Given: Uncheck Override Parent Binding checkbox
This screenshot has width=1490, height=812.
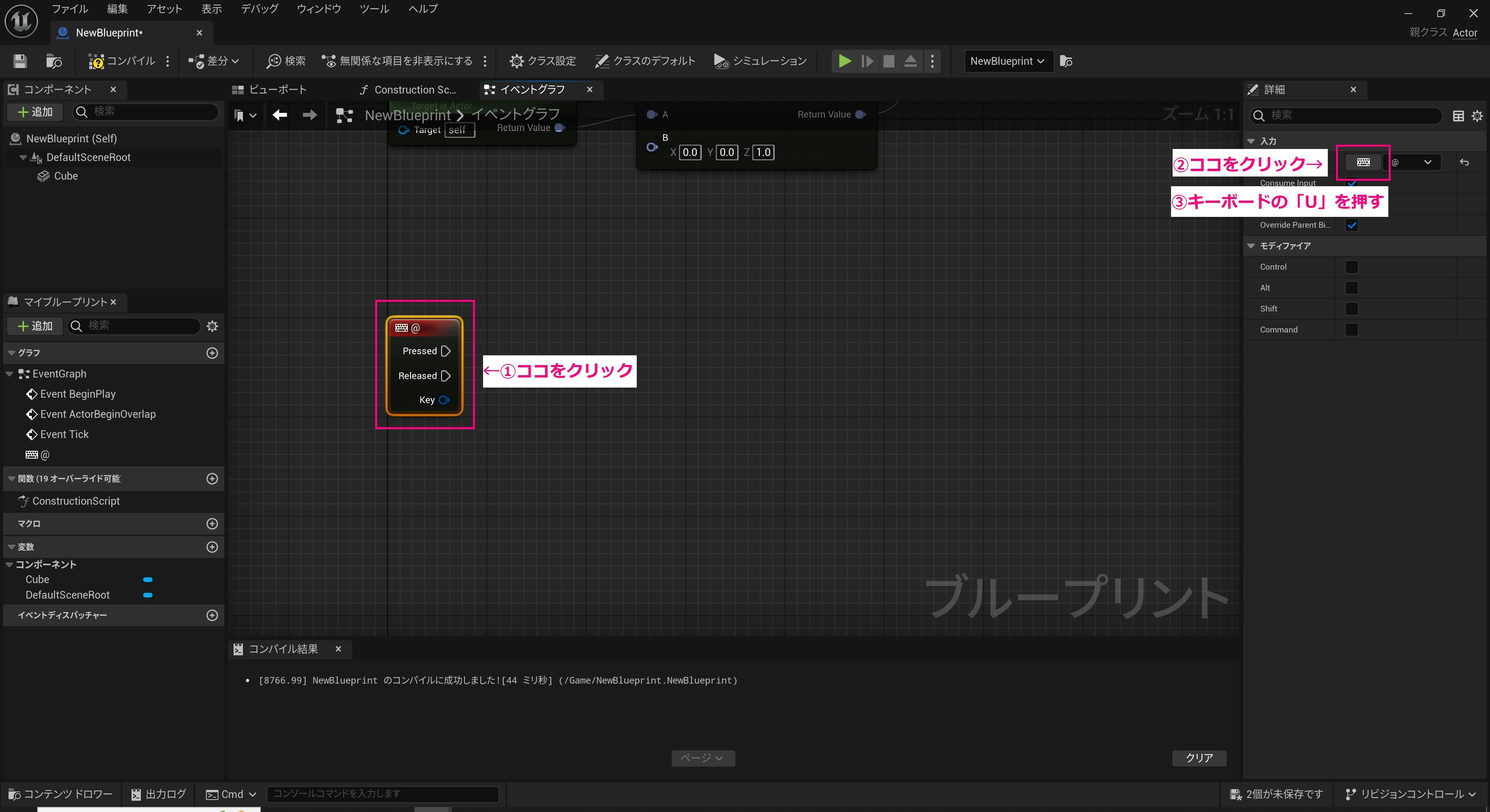Looking at the screenshot, I should 1351,225.
